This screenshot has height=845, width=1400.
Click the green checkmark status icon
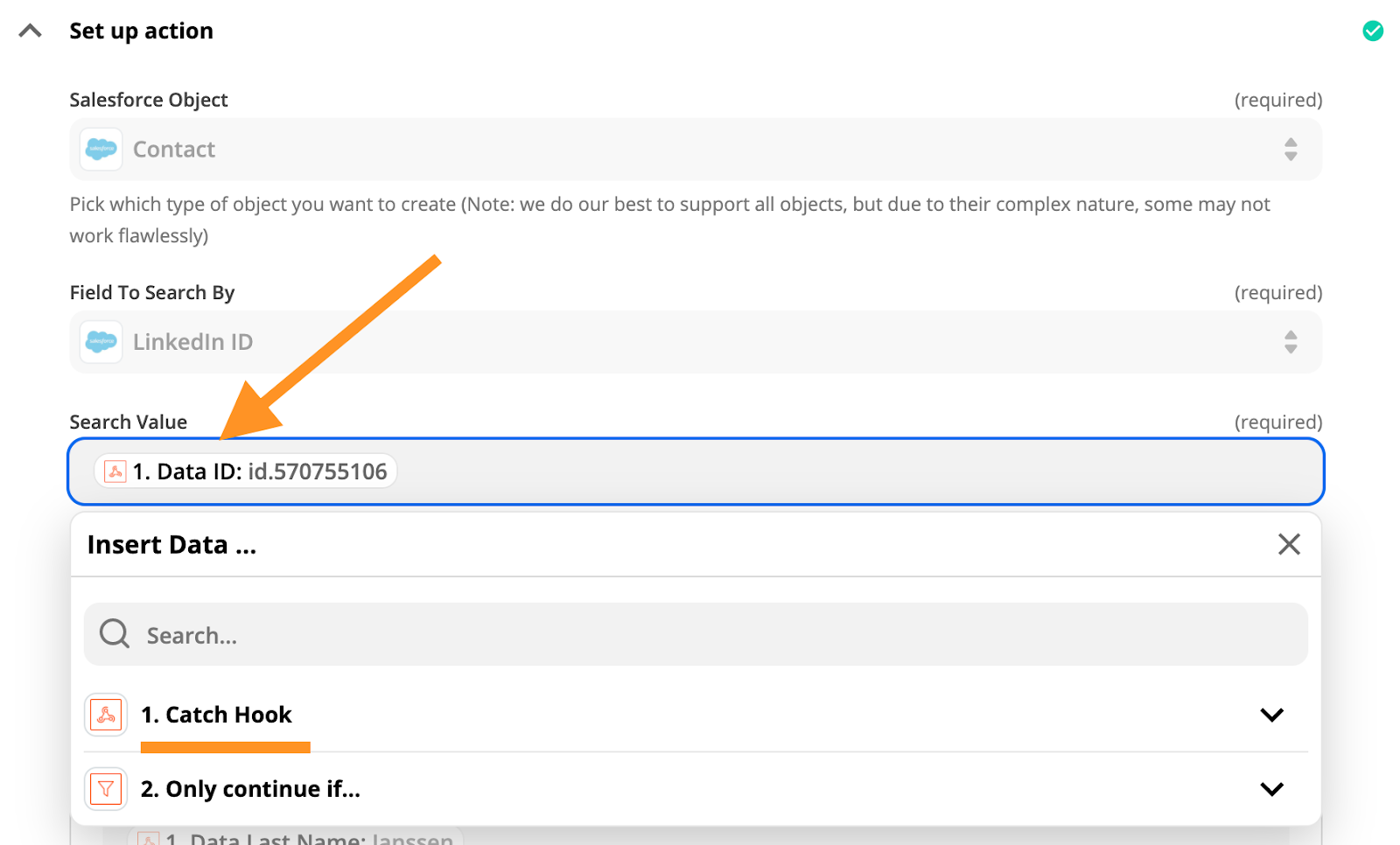click(1373, 31)
